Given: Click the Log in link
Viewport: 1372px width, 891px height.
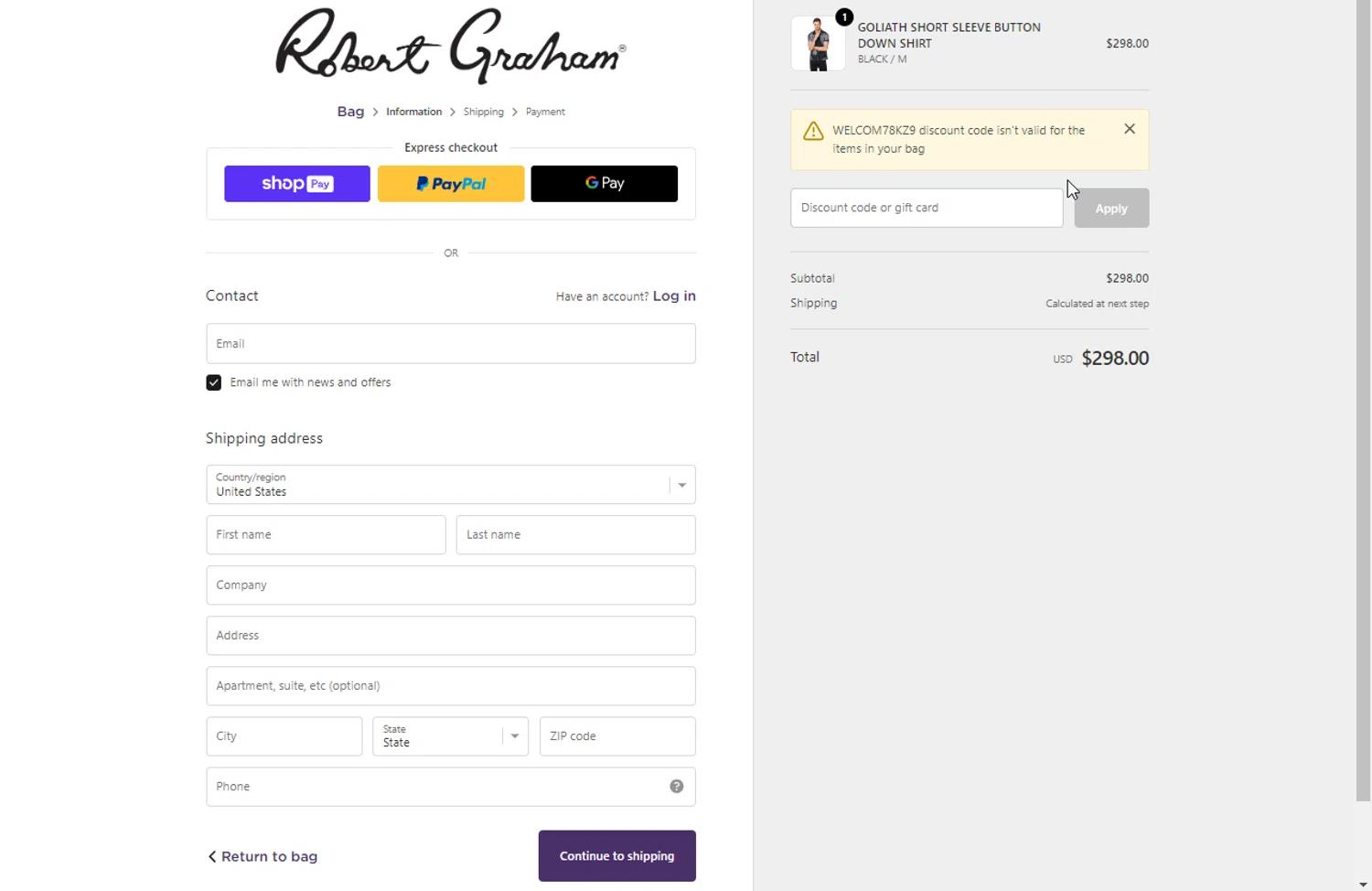Looking at the screenshot, I should pyautogui.click(x=674, y=295).
